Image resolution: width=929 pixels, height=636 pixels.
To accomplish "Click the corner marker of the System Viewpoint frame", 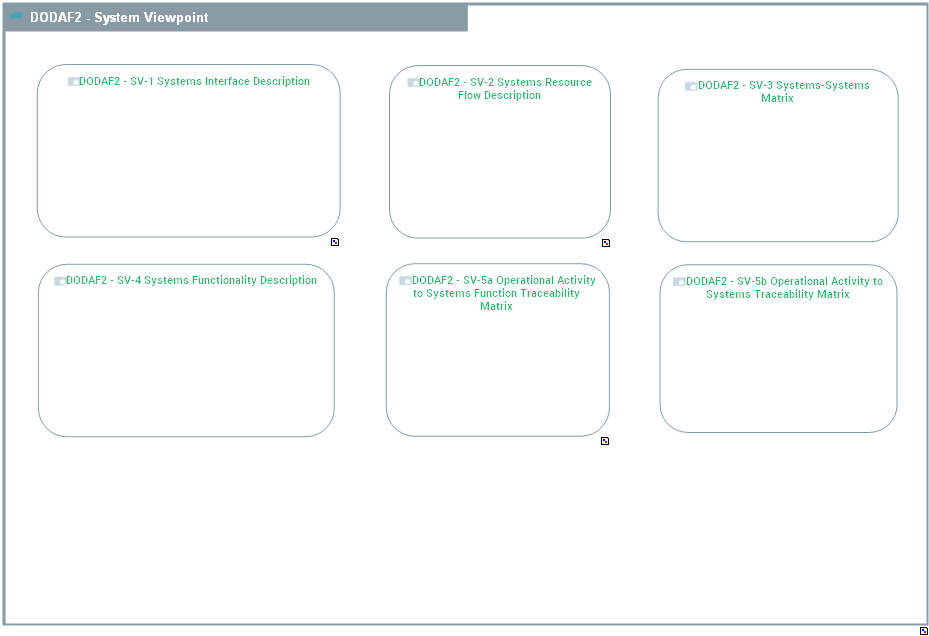I will 923,630.
